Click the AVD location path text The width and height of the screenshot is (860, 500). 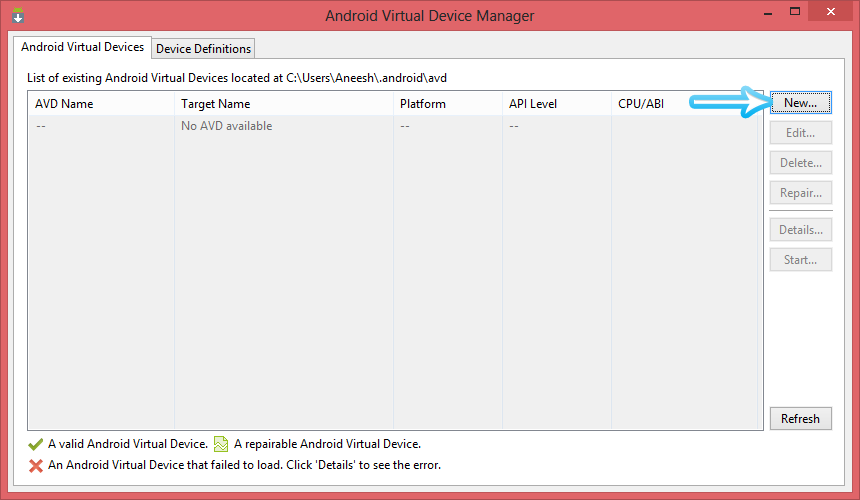pyautogui.click(x=366, y=78)
